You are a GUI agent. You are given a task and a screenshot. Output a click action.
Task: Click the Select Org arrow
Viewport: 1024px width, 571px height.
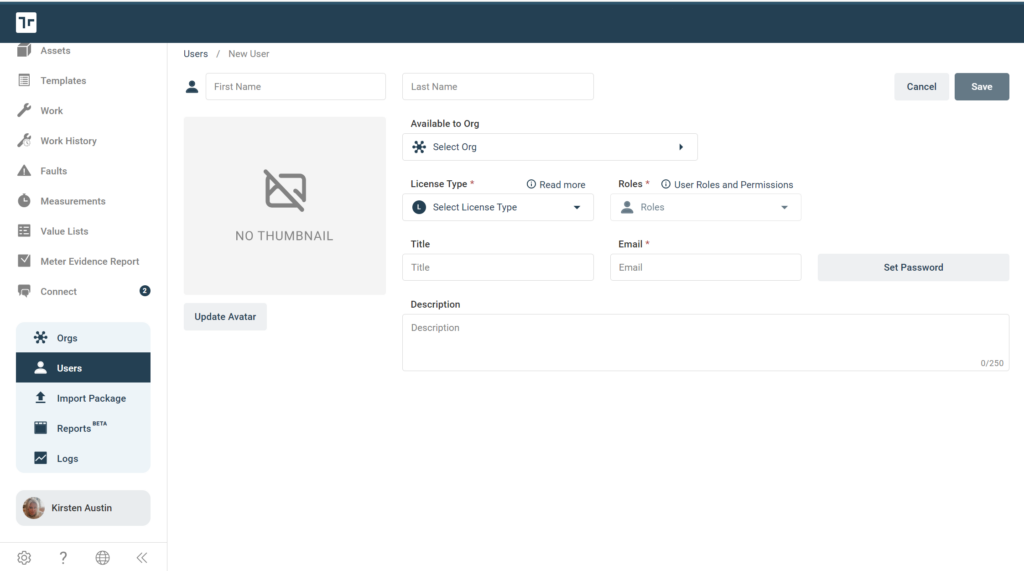pyautogui.click(x=680, y=147)
